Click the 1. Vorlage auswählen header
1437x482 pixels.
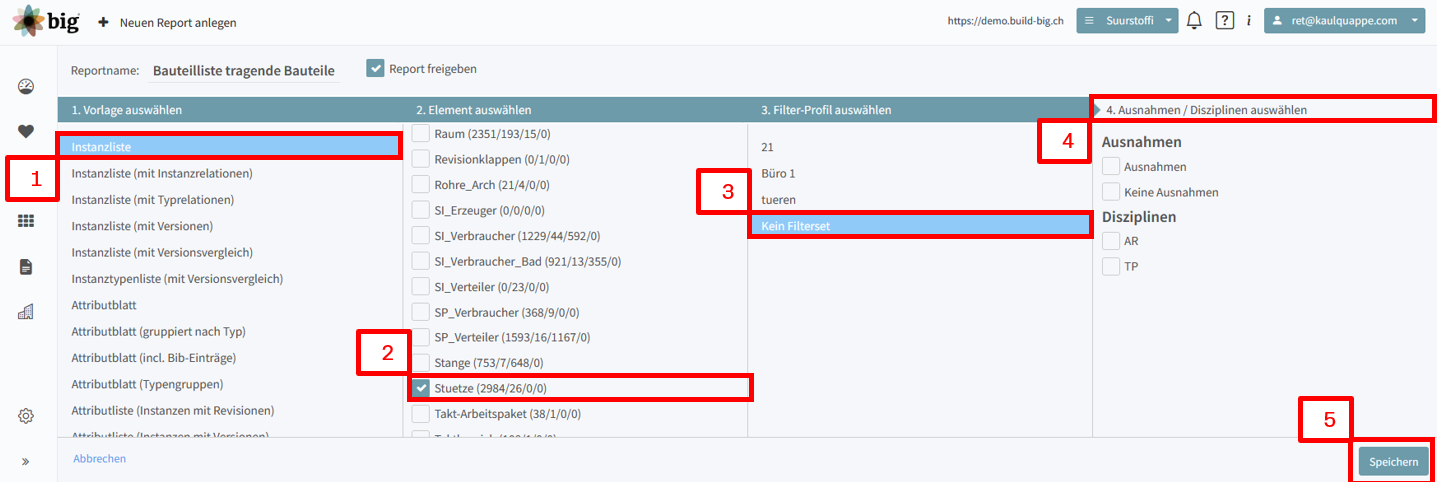230,110
